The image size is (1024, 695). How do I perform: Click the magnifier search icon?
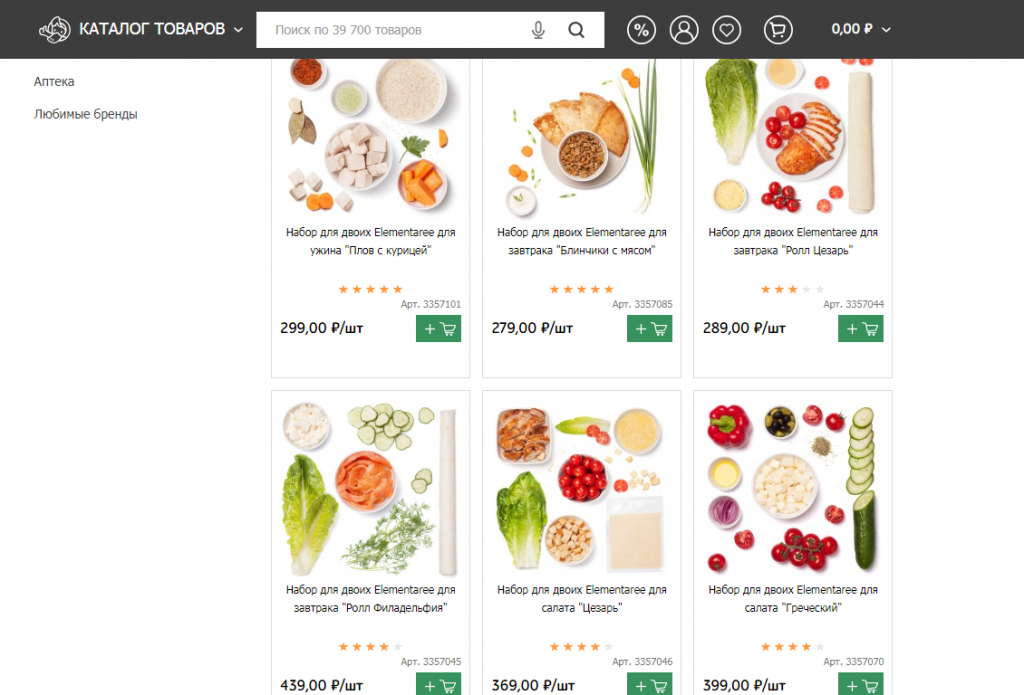(576, 30)
